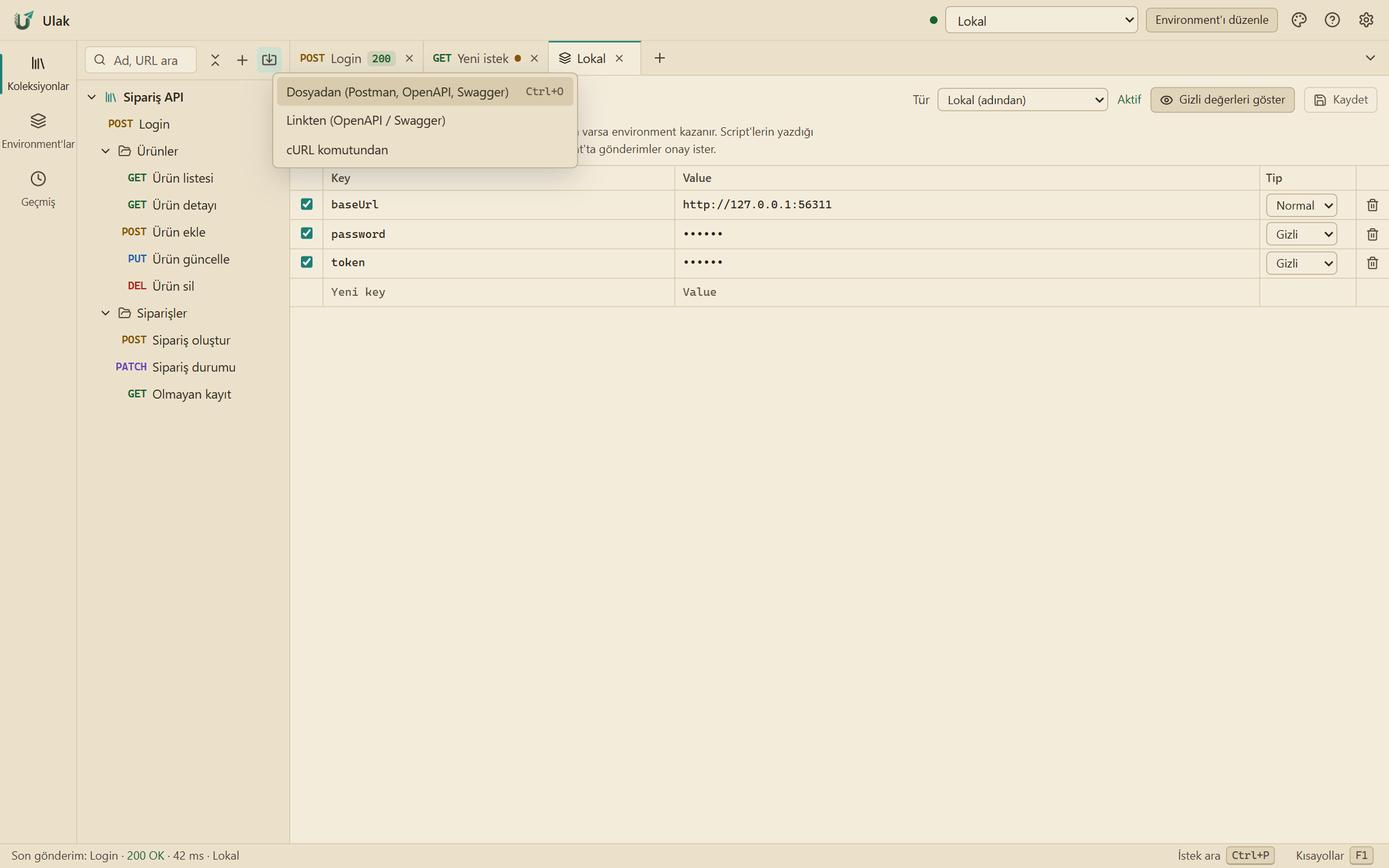1389x868 pixels.
Task: Collapse the Siparişler folder
Action: 105,313
